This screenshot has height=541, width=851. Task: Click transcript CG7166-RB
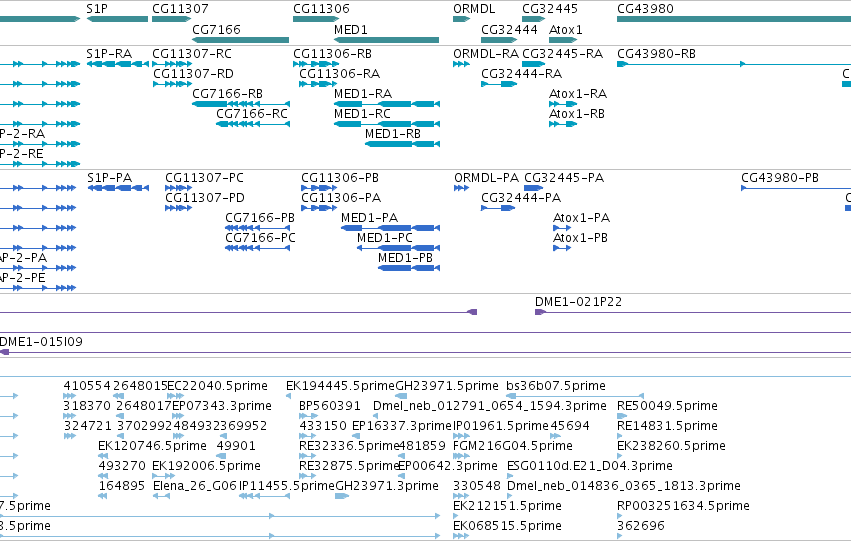click(240, 104)
